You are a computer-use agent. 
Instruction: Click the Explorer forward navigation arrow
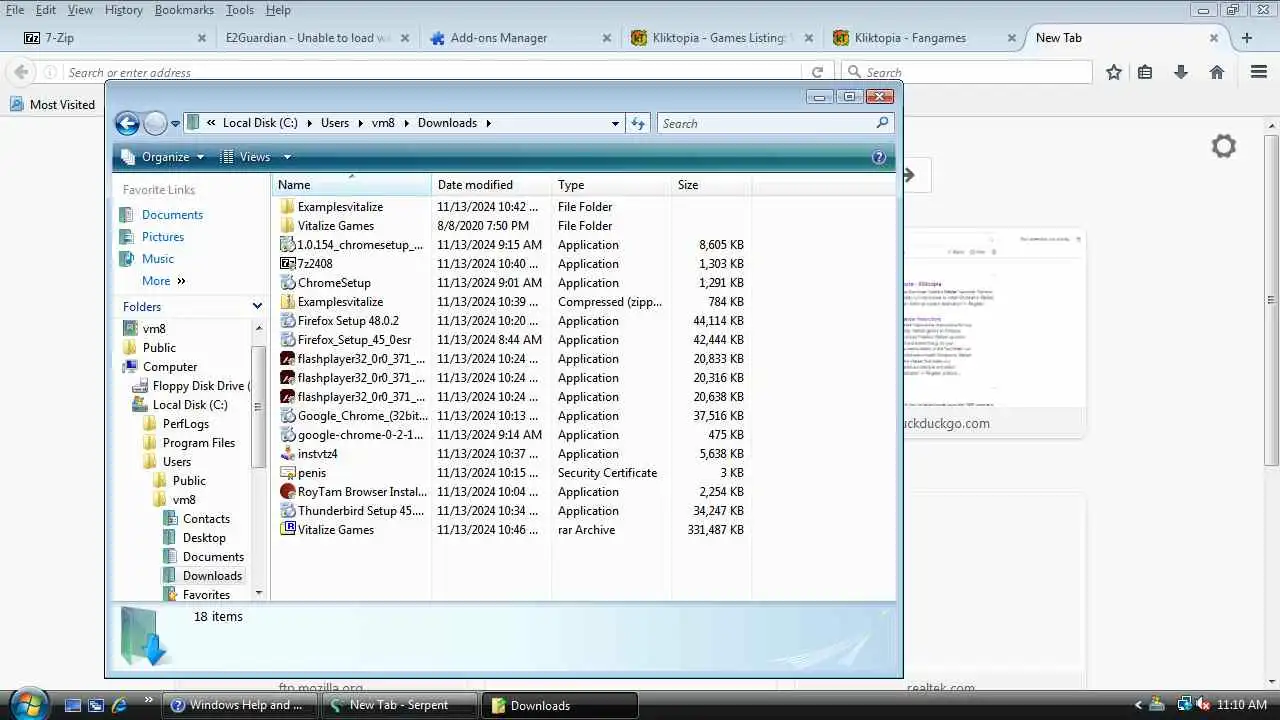[155, 123]
